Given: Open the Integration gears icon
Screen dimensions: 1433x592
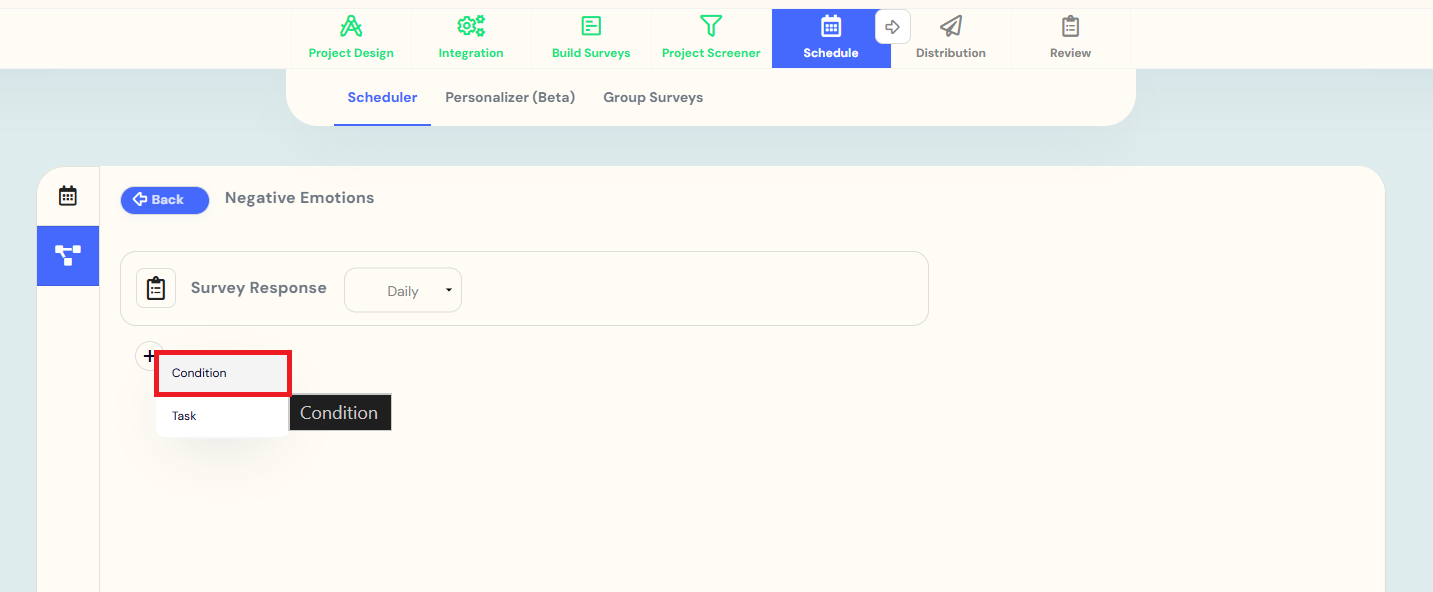Looking at the screenshot, I should coord(471,27).
